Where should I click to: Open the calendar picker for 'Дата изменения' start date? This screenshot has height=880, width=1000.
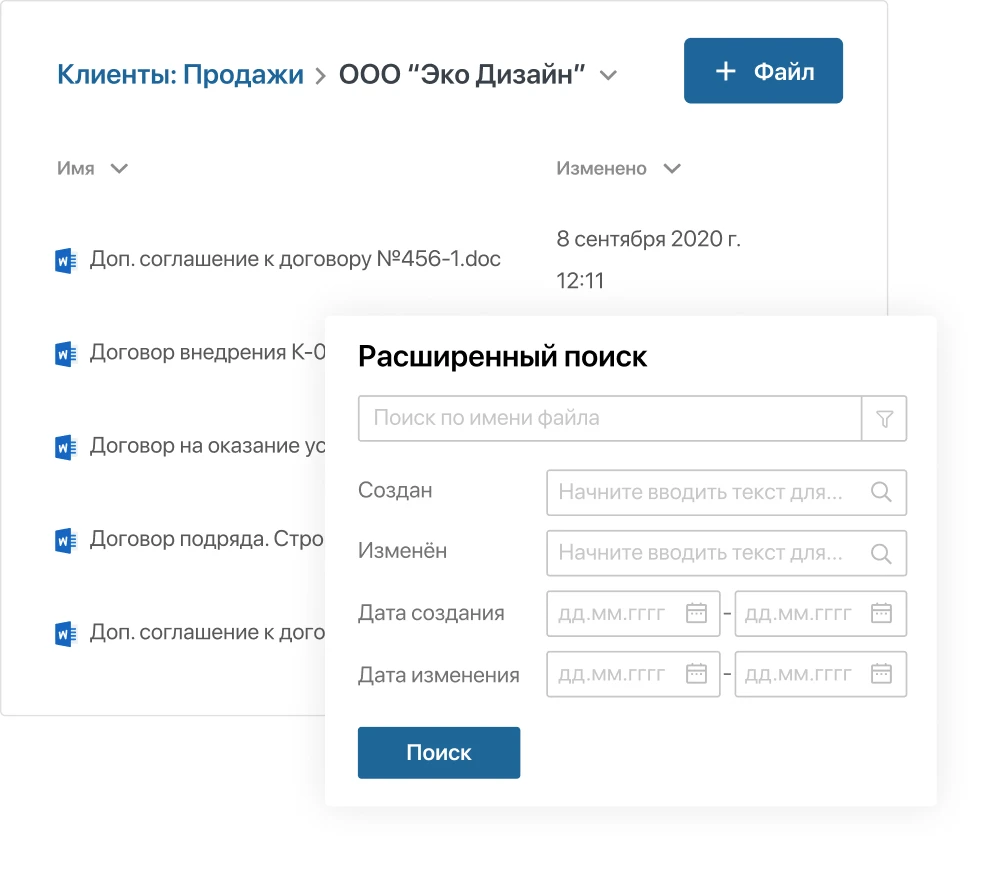[697, 674]
